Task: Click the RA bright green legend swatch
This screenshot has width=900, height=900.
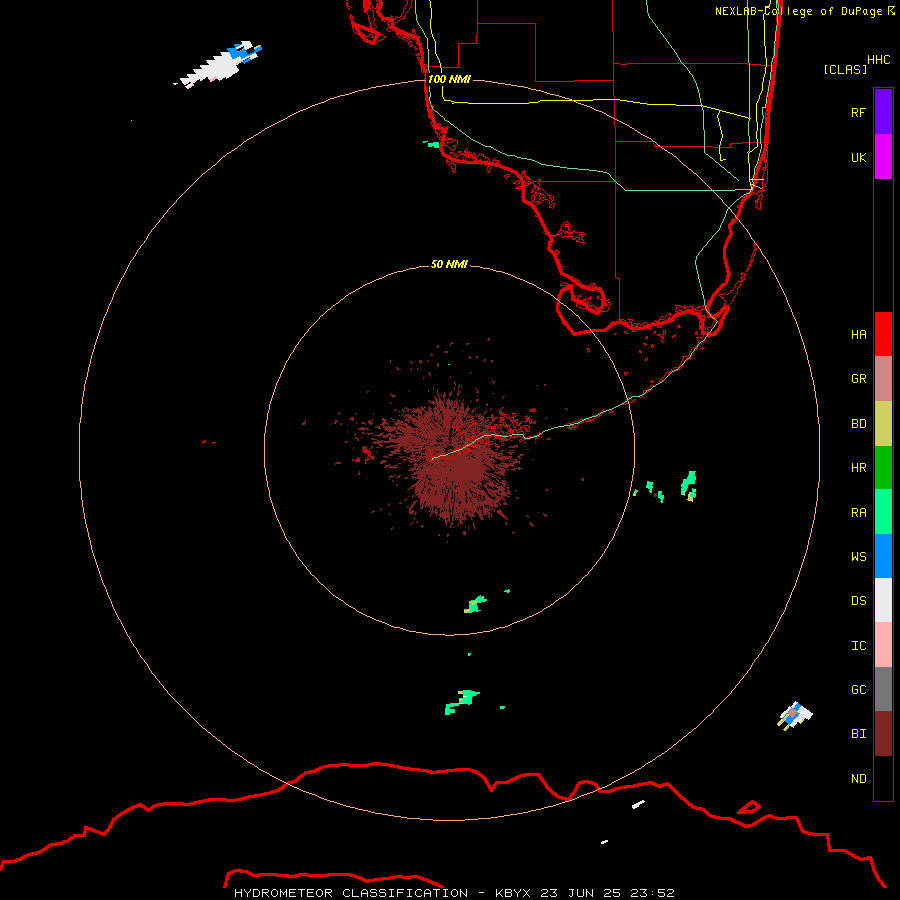Action: coord(883,512)
